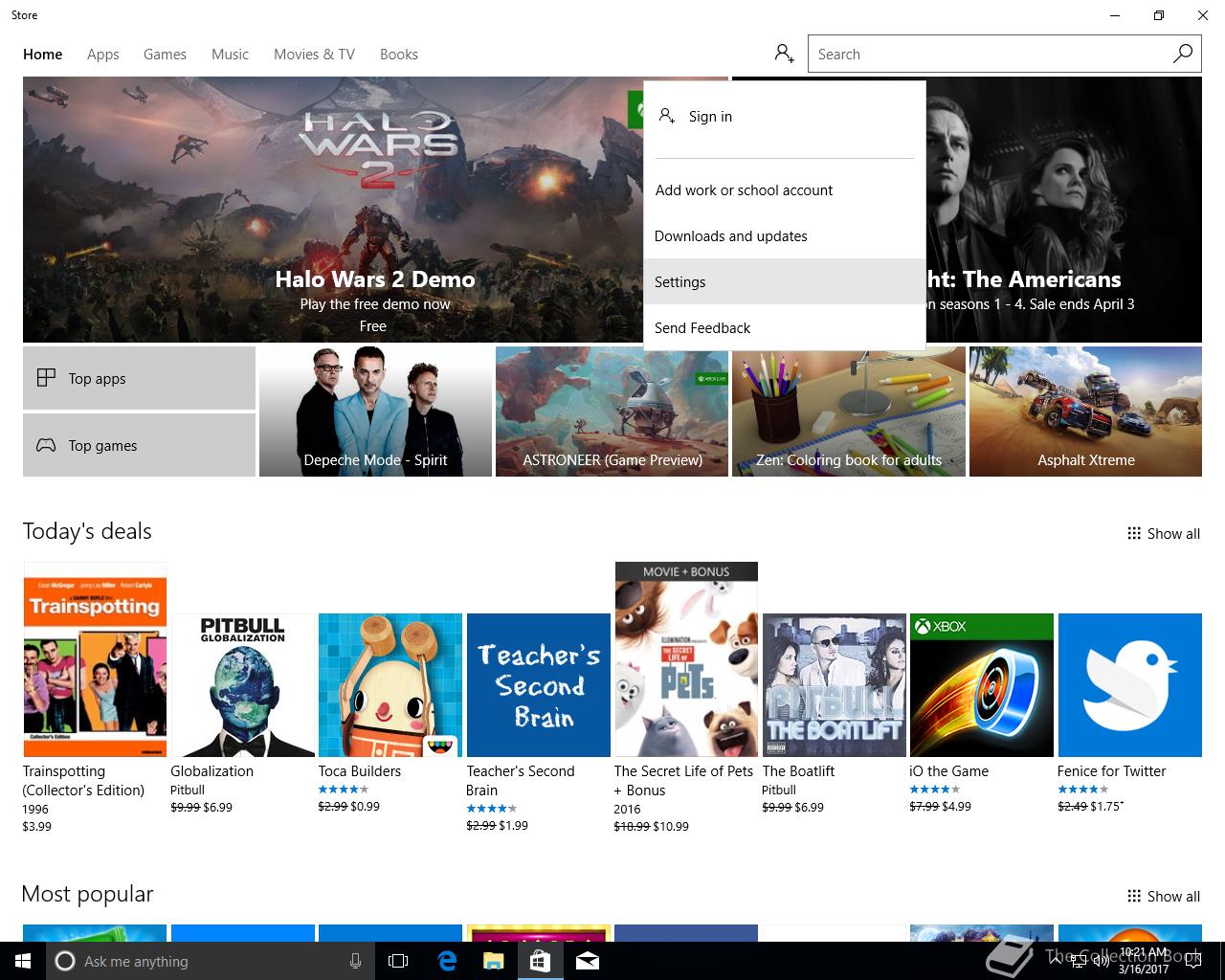
Task: Switch to the Home tab
Action: coord(43,55)
